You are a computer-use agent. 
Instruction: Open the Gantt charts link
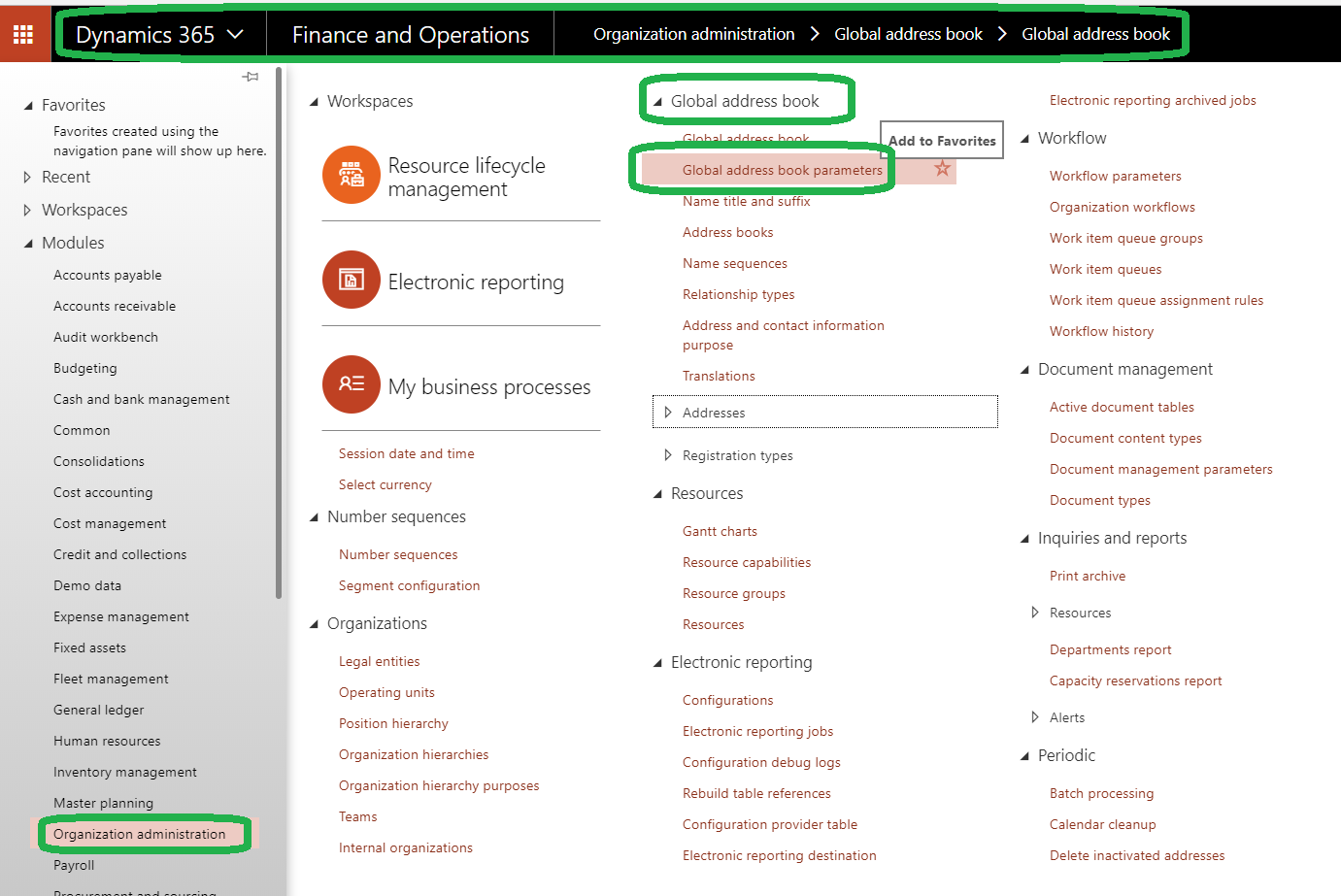[721, 531]
